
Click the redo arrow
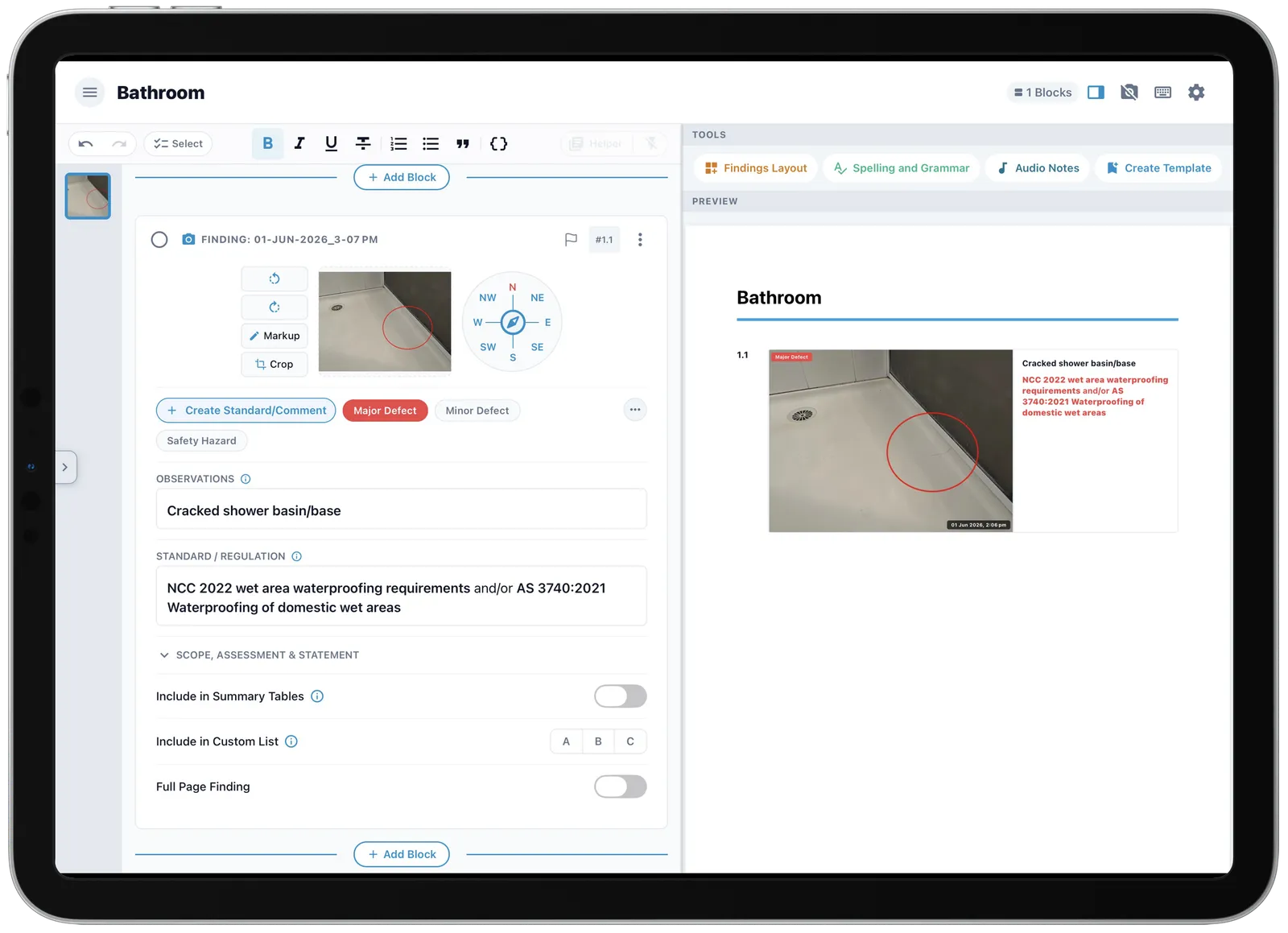[119, 144]
